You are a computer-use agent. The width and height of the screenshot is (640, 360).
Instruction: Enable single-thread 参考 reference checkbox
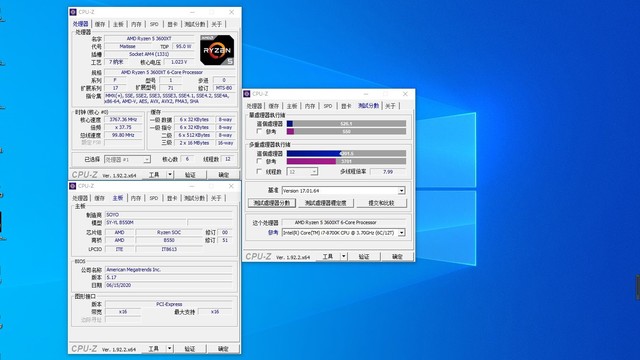click(x=259, y=131)
